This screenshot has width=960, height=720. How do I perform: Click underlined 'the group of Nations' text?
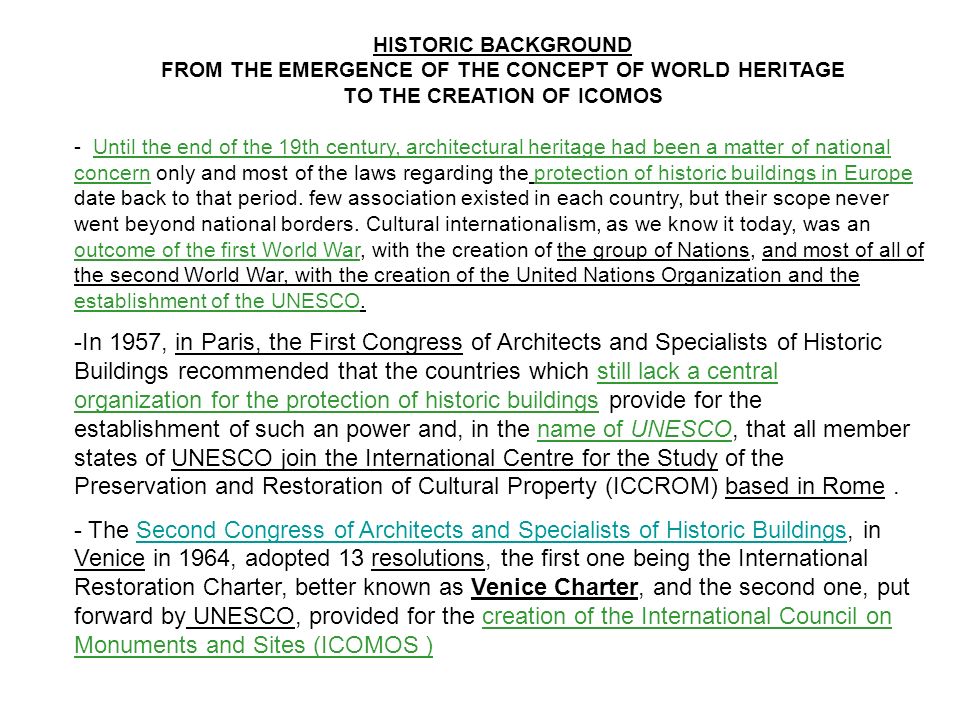click(x=653, y=250)
